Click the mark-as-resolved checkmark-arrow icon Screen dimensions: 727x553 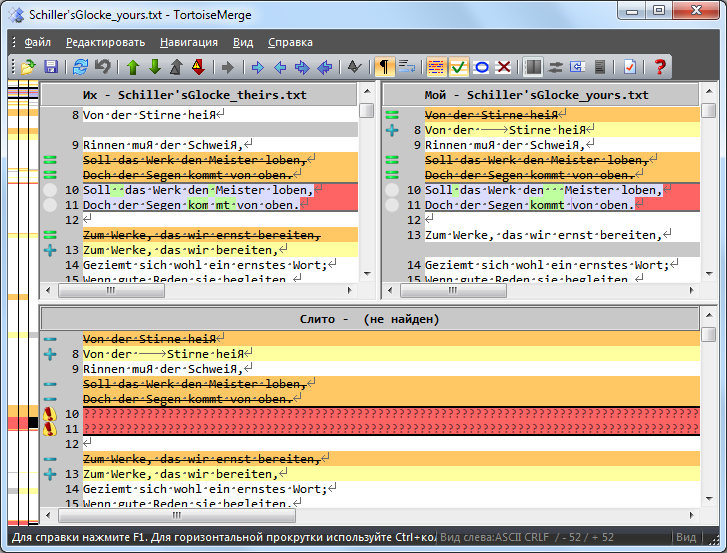point(354,67)
